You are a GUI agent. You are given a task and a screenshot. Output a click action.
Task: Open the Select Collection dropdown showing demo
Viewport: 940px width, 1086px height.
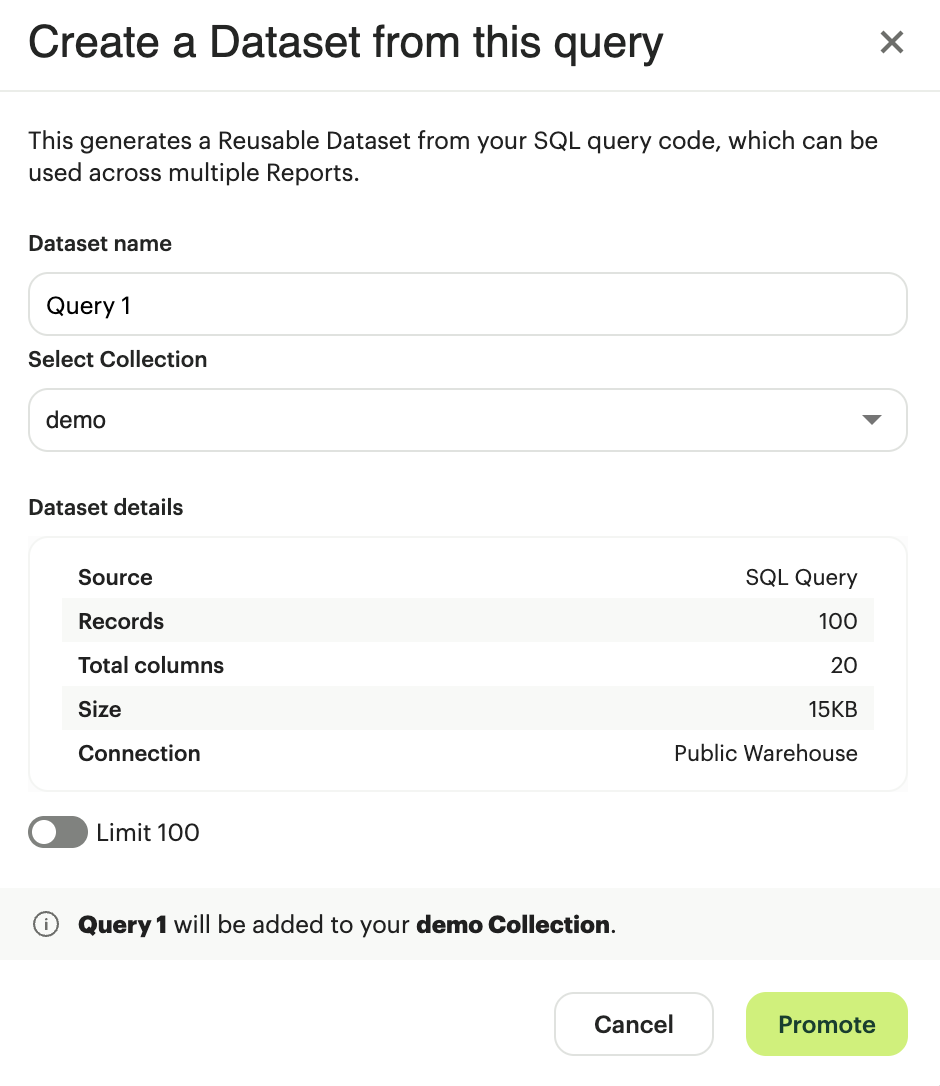467,420
